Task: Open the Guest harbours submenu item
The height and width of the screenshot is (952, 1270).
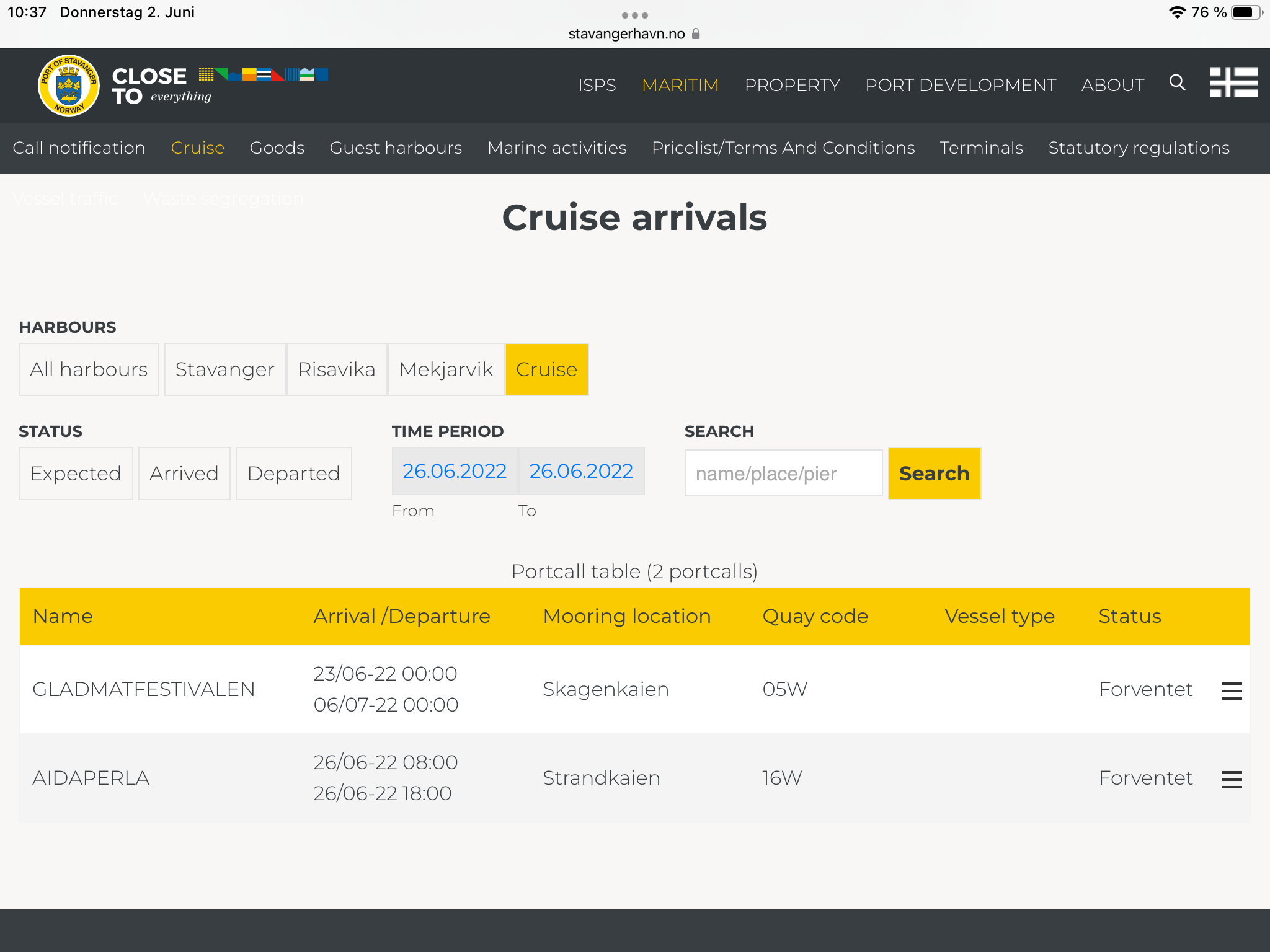Action: click(x=396, y=148)
